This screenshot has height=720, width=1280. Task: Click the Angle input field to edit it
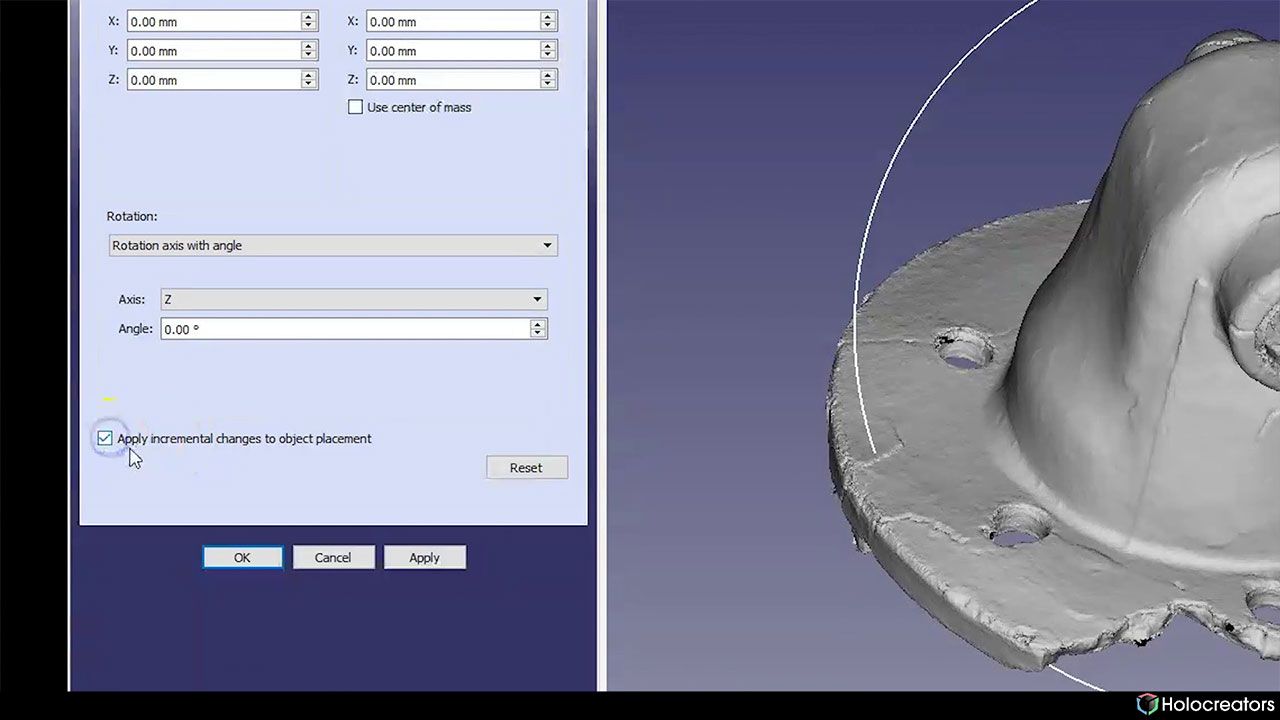coord(340,328)
